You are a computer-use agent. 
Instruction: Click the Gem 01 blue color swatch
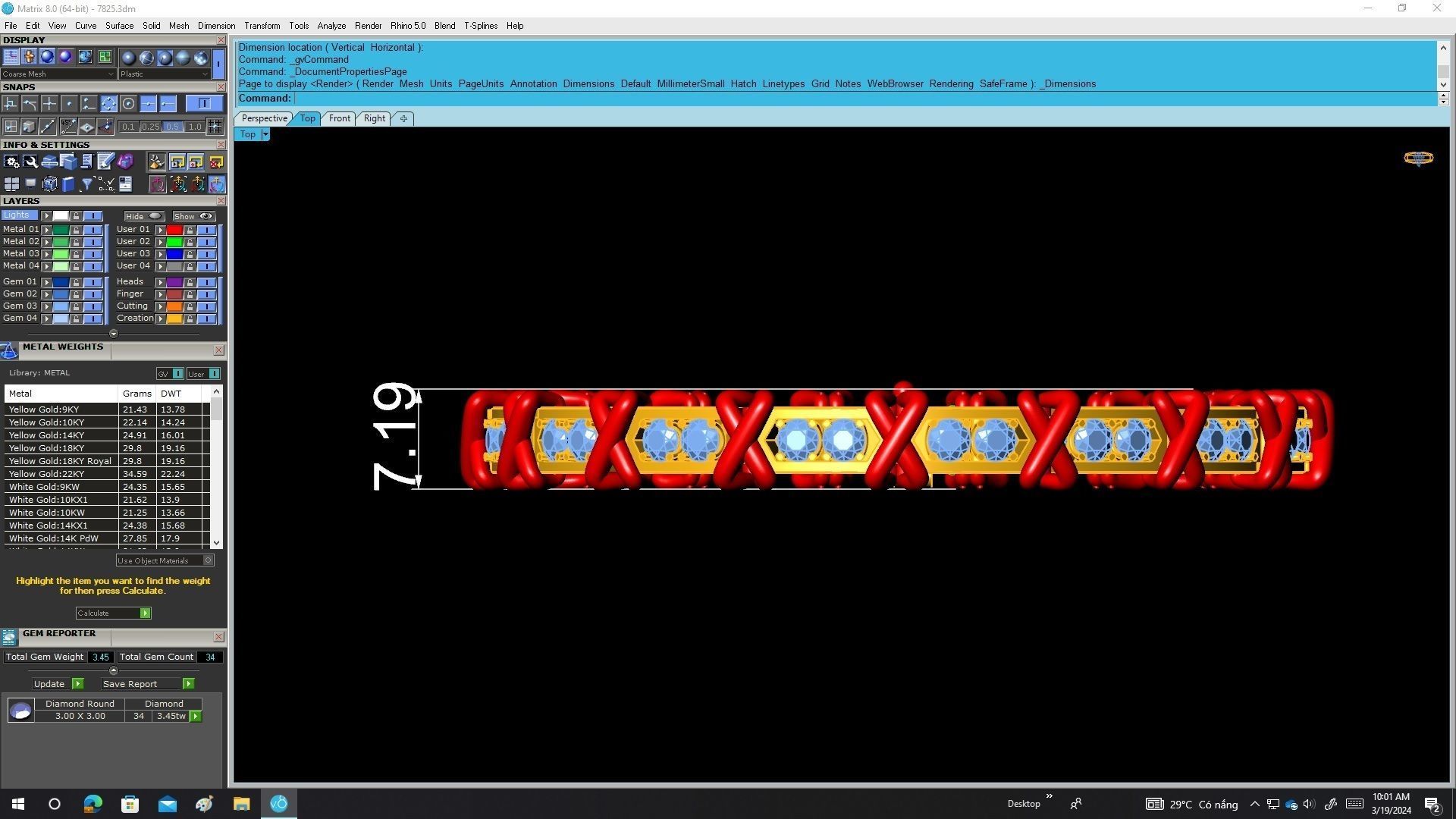[x=60, y=282]
